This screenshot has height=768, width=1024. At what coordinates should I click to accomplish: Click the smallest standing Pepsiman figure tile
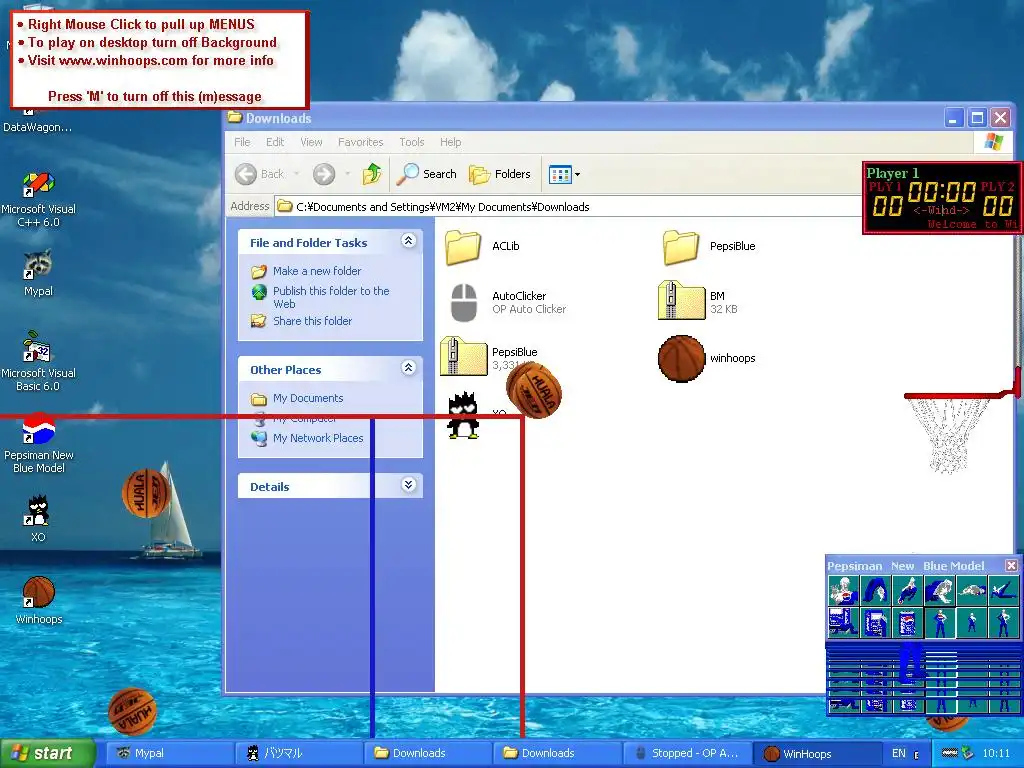972,622
